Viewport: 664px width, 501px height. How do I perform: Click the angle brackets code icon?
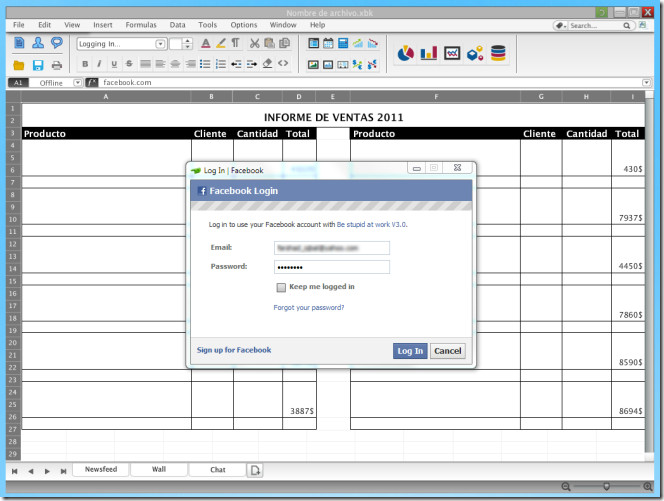point(283,64)
